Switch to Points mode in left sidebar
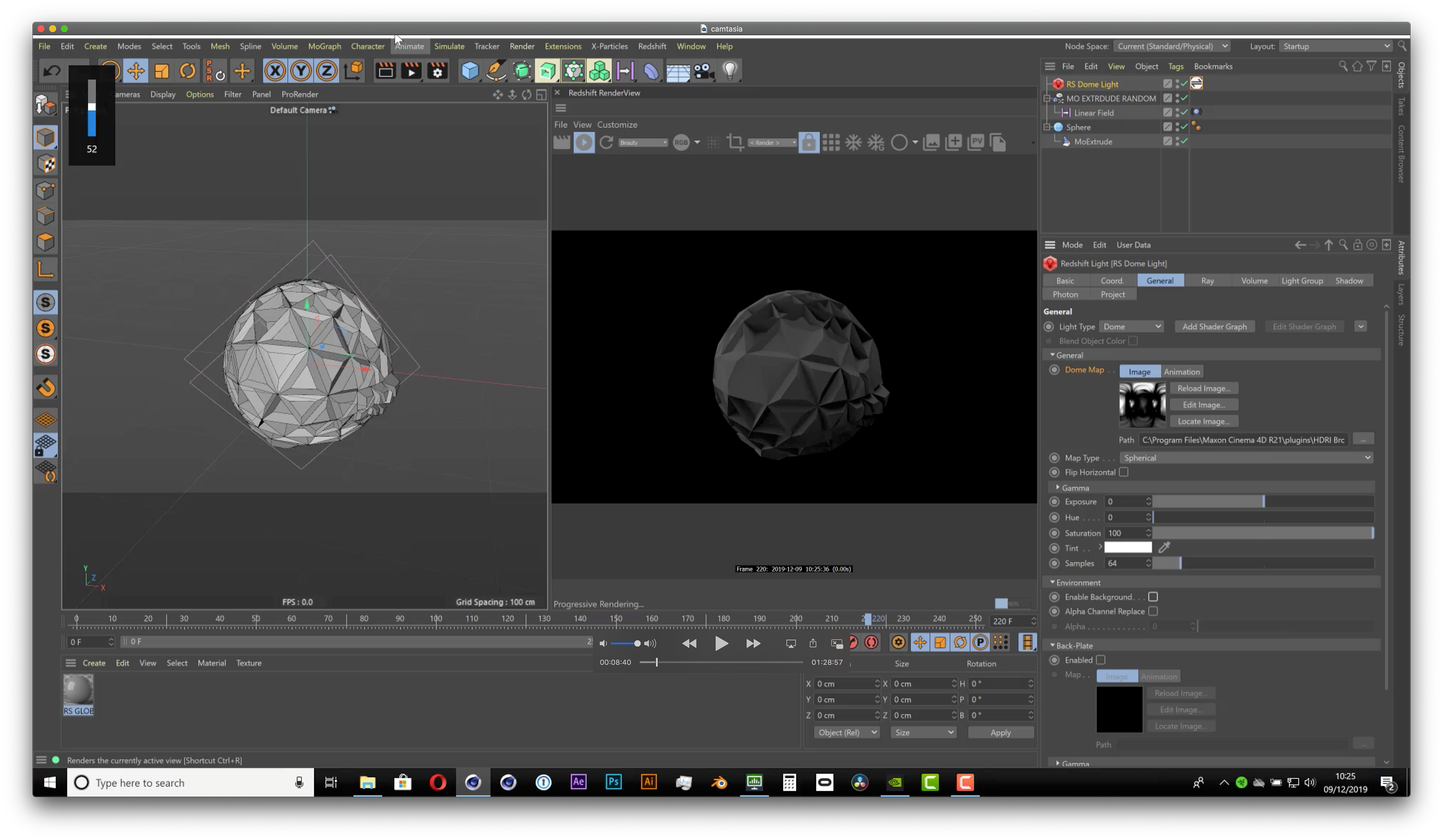 pos(46,191)
